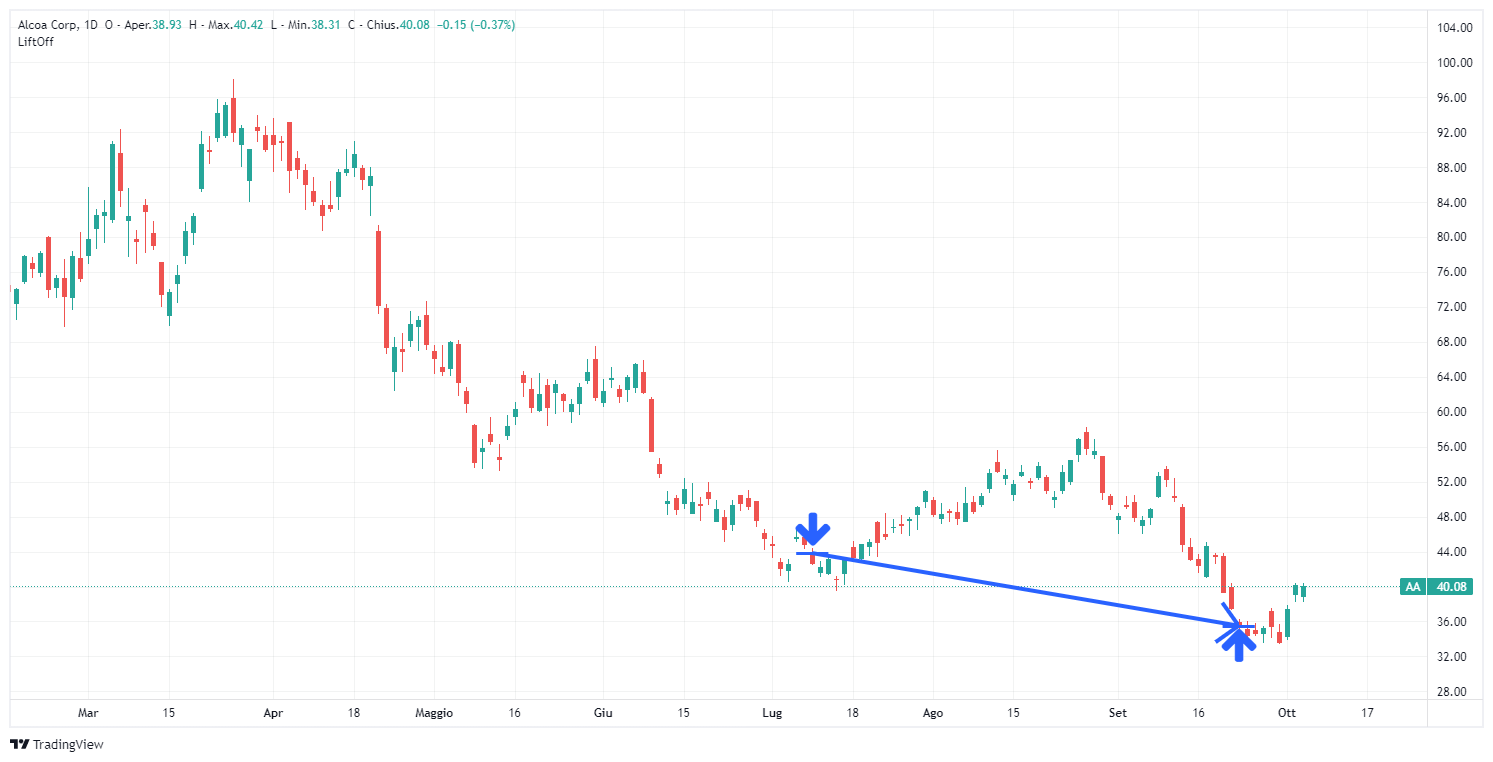The image size is (1493, 762).
Task: Select the Maggio label on the time axis
Action: [x=436, y=713]
